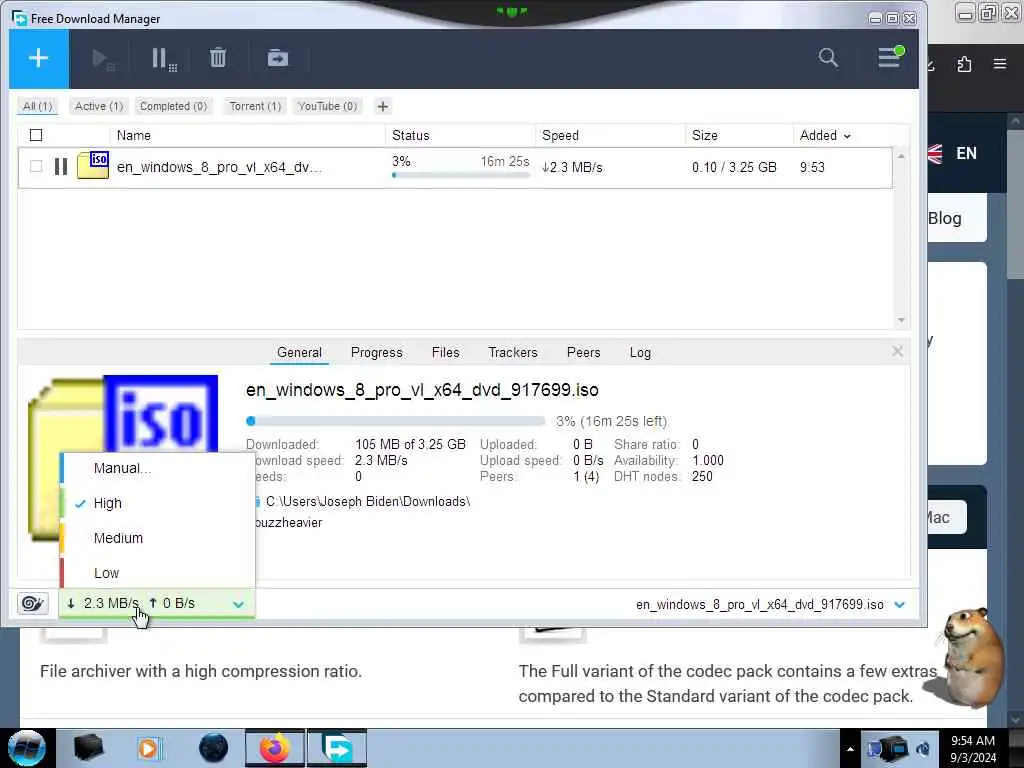
Task: Click the Blog button in browser
Action: click(x=944, y=218)
